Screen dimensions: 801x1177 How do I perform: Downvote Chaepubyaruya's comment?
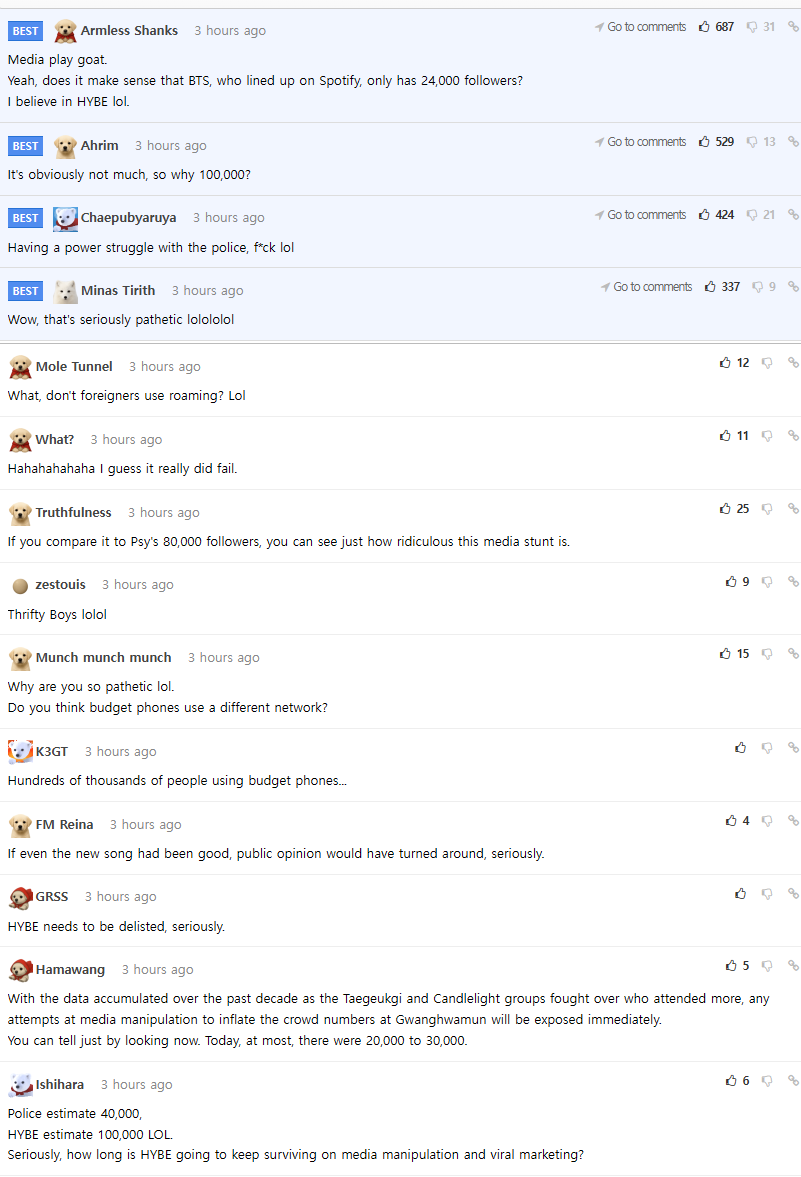[x=751, y=215]
